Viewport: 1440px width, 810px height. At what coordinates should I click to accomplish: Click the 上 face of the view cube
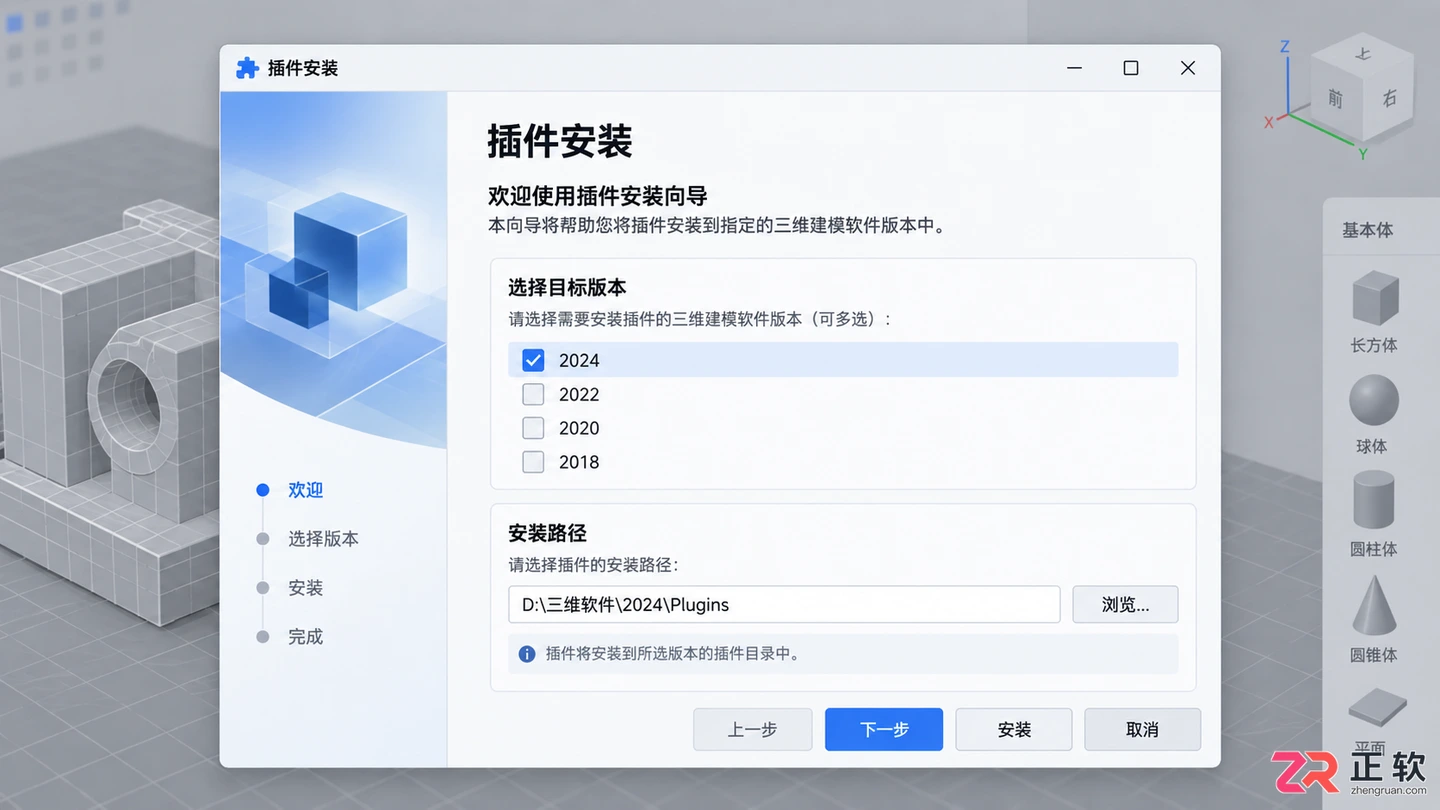point(1362,52)
